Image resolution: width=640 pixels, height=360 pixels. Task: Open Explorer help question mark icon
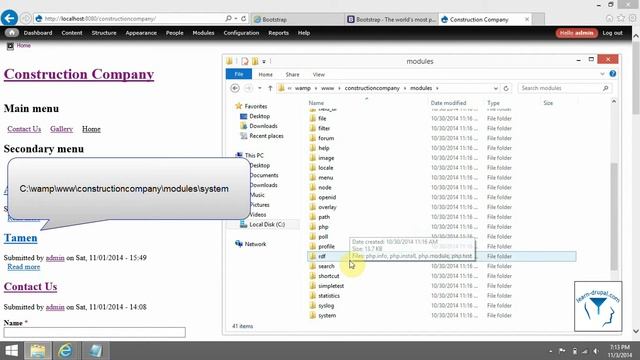[613, 74]
